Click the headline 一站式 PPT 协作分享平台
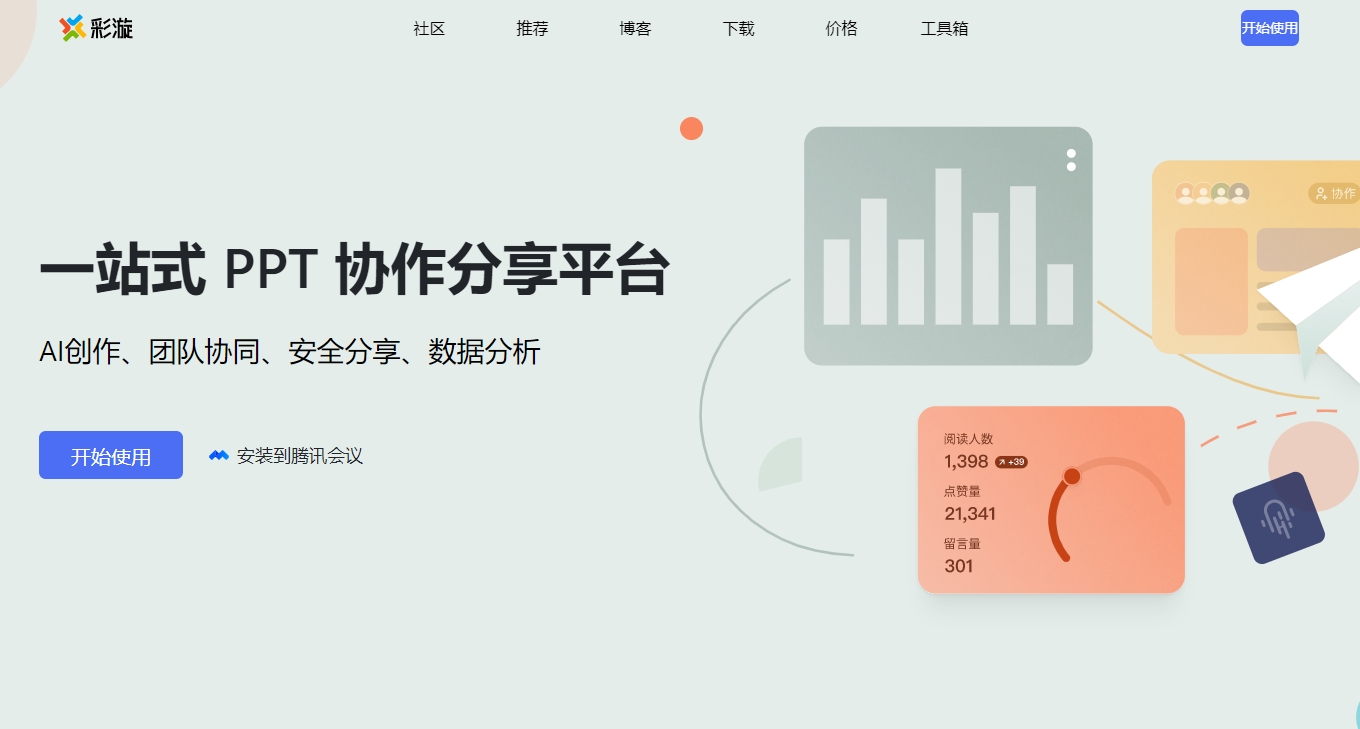 tap(354, 270)
